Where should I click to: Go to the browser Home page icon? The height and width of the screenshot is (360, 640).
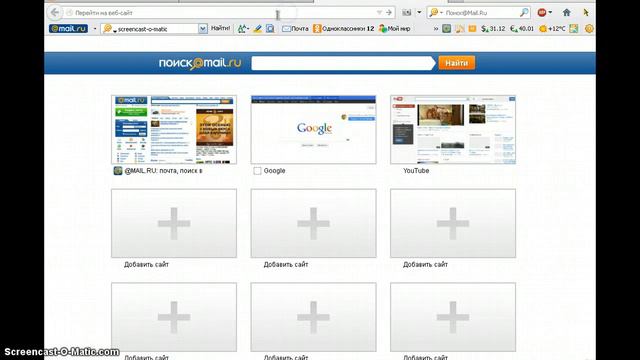(x=567, y=13)
